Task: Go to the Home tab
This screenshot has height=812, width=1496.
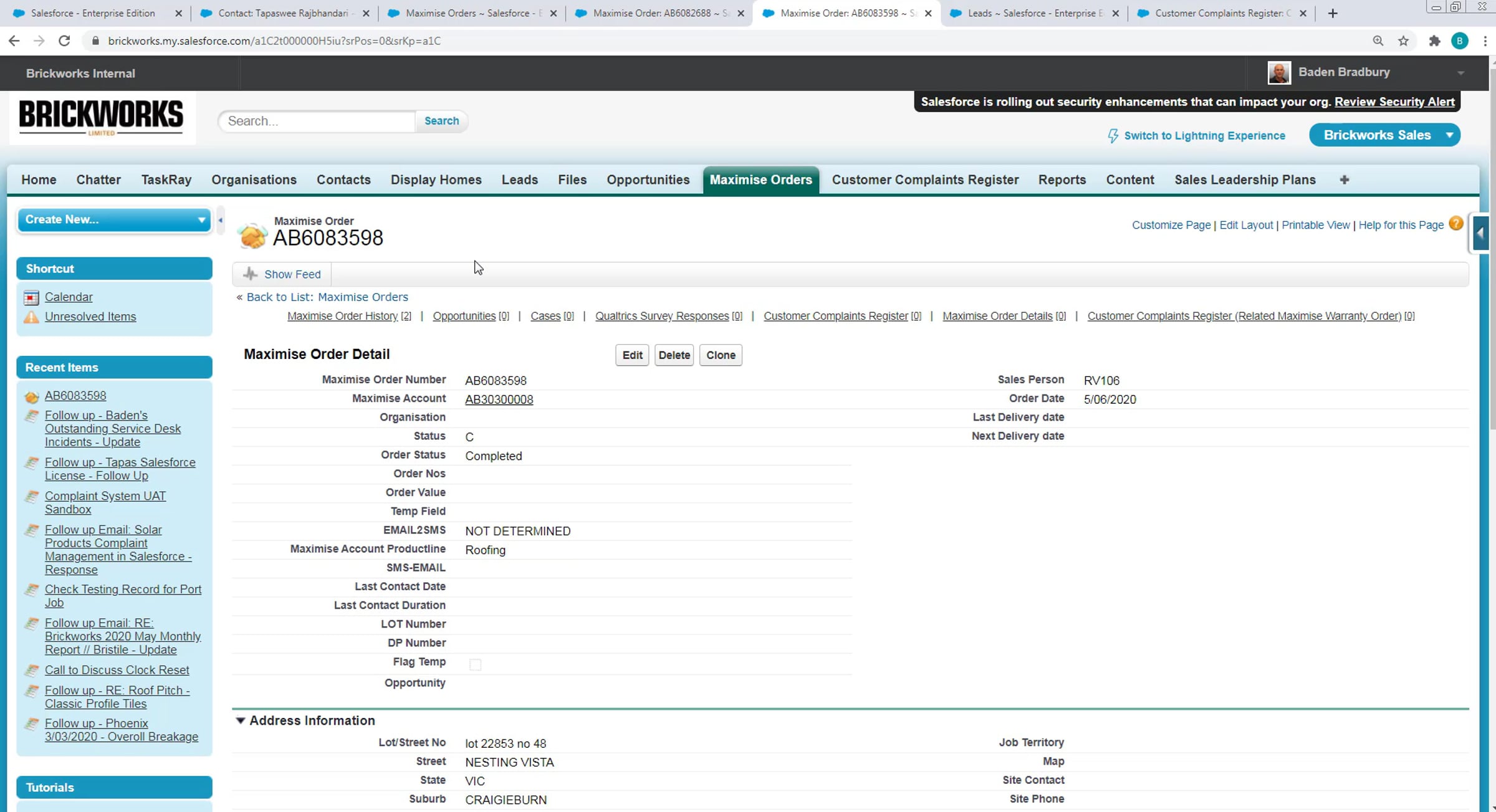Action: (x=39, y=180)
